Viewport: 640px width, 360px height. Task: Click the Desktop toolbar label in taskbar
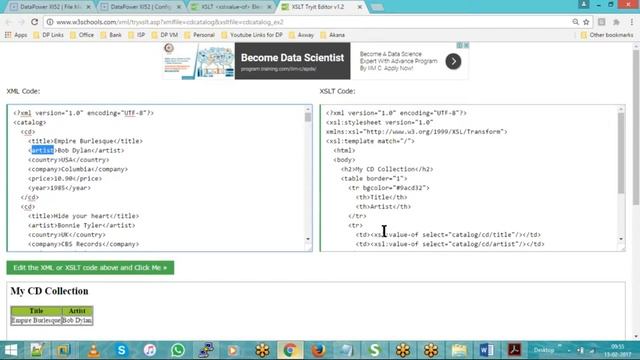click(544, 350)
